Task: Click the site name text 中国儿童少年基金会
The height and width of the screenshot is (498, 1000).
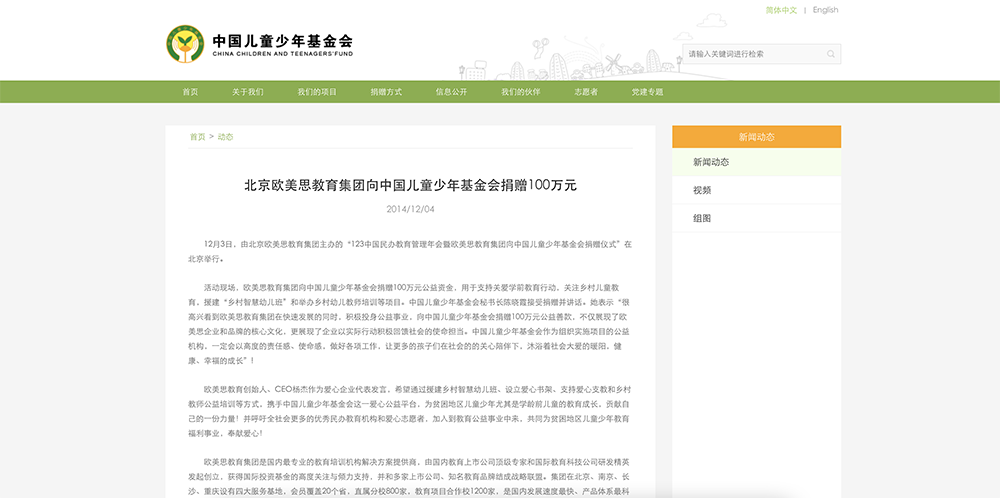Action: coord(283,41)
